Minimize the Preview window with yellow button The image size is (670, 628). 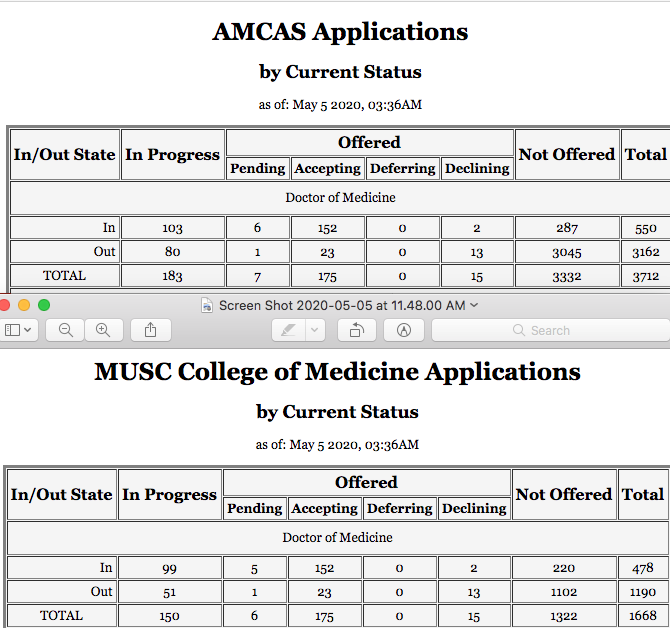click(x=24, y=305)
